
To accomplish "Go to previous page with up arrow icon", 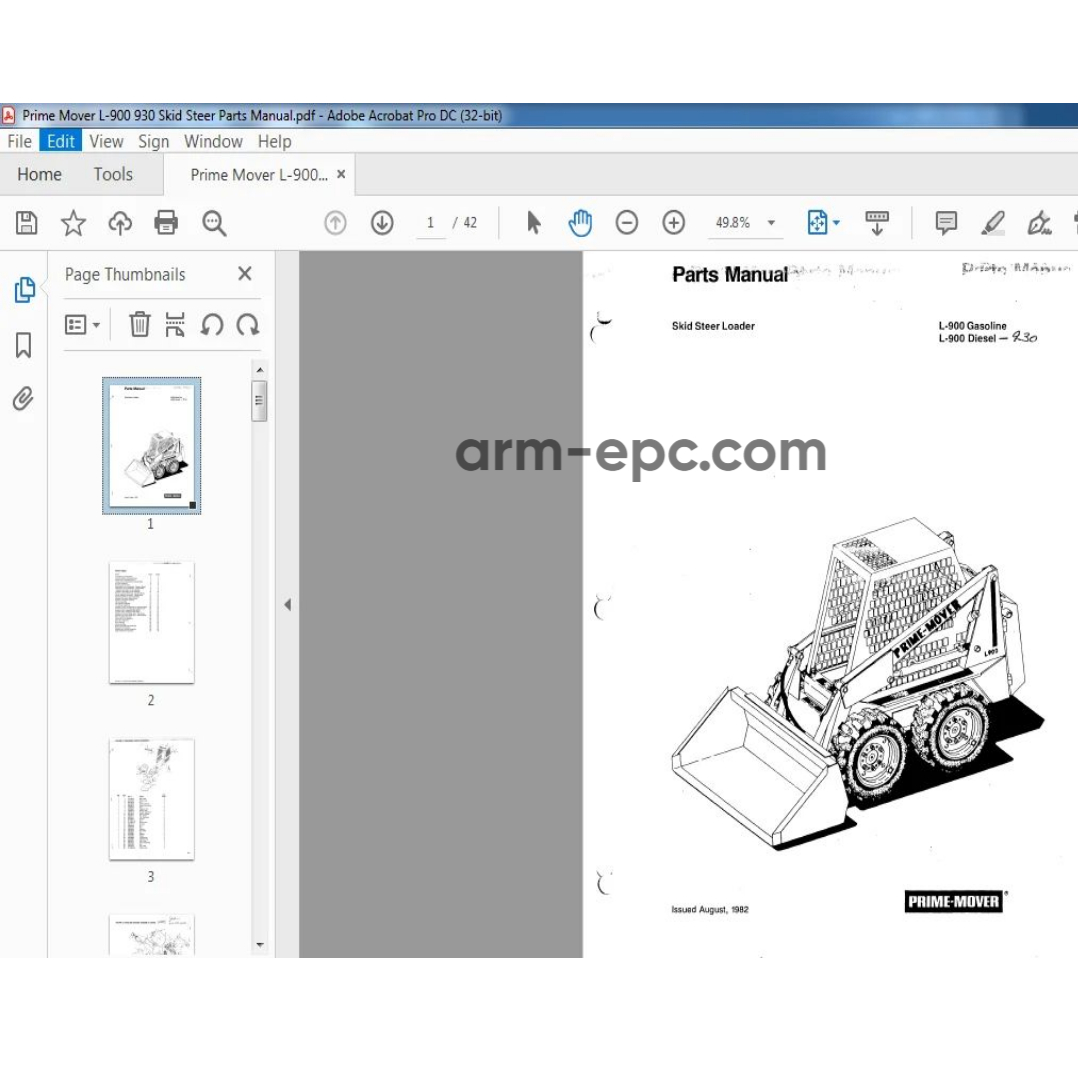I will pos(335,222).
